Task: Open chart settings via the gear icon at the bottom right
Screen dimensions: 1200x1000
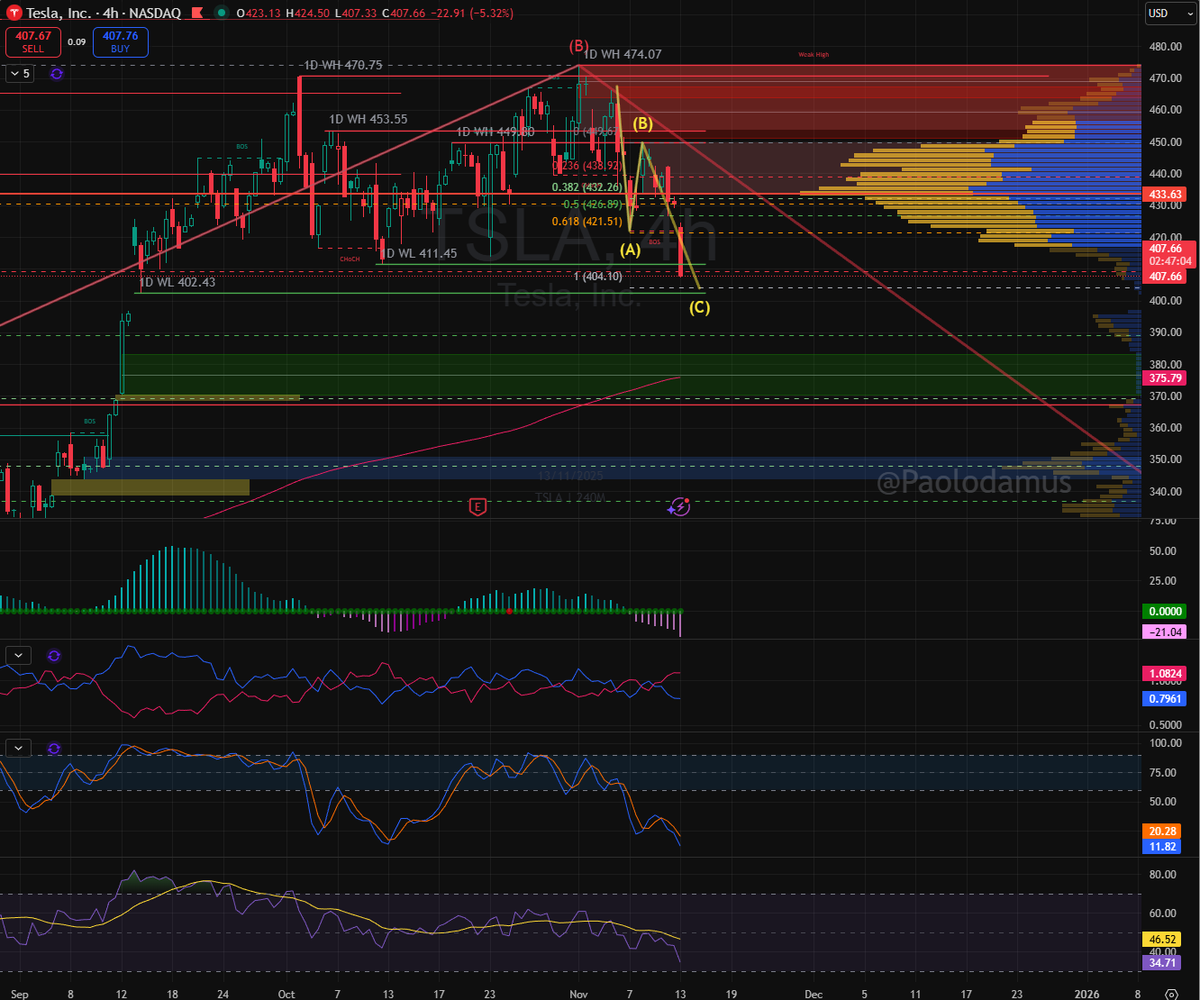Action: click(x=1170, y=994)
